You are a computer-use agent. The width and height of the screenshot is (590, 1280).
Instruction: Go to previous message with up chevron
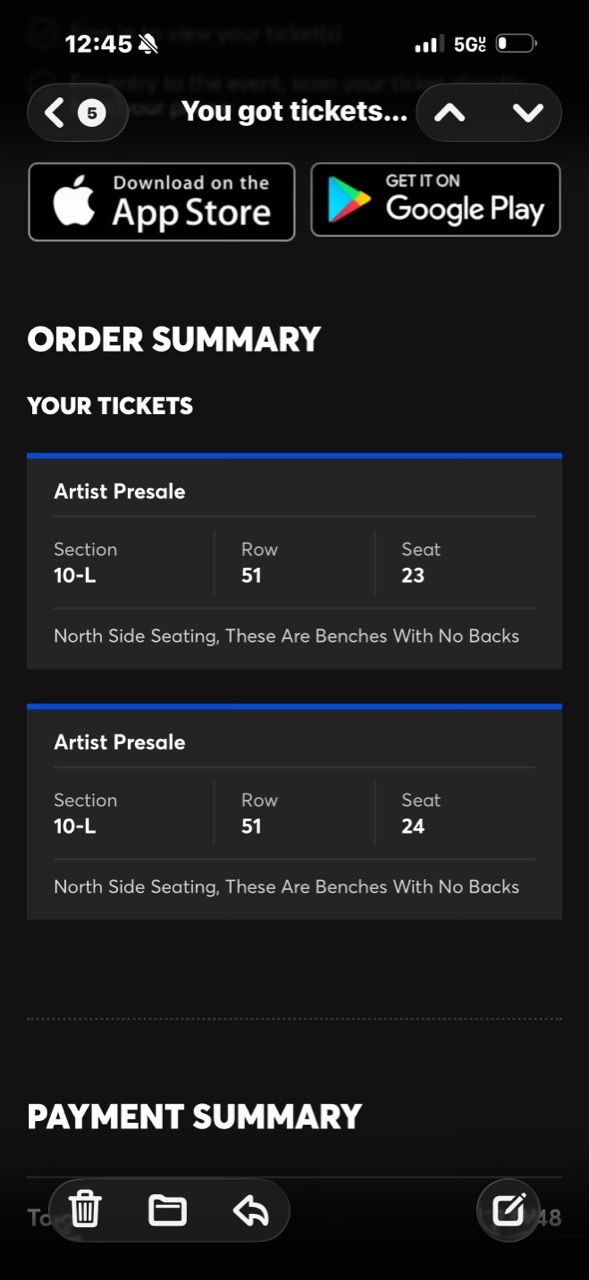click(450, 113)
